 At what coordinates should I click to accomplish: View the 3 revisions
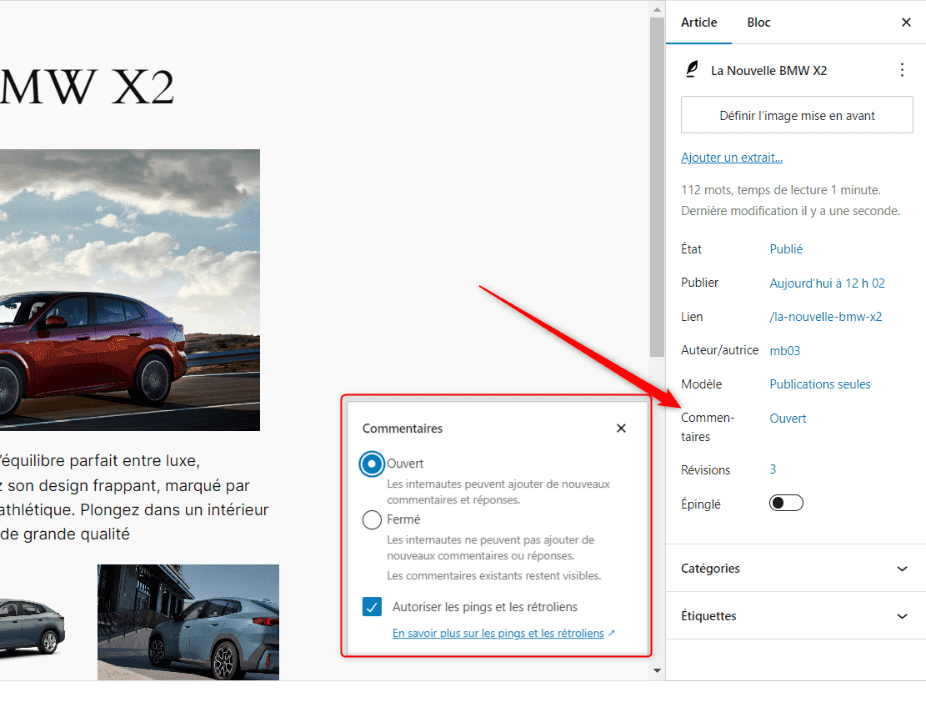772,469
